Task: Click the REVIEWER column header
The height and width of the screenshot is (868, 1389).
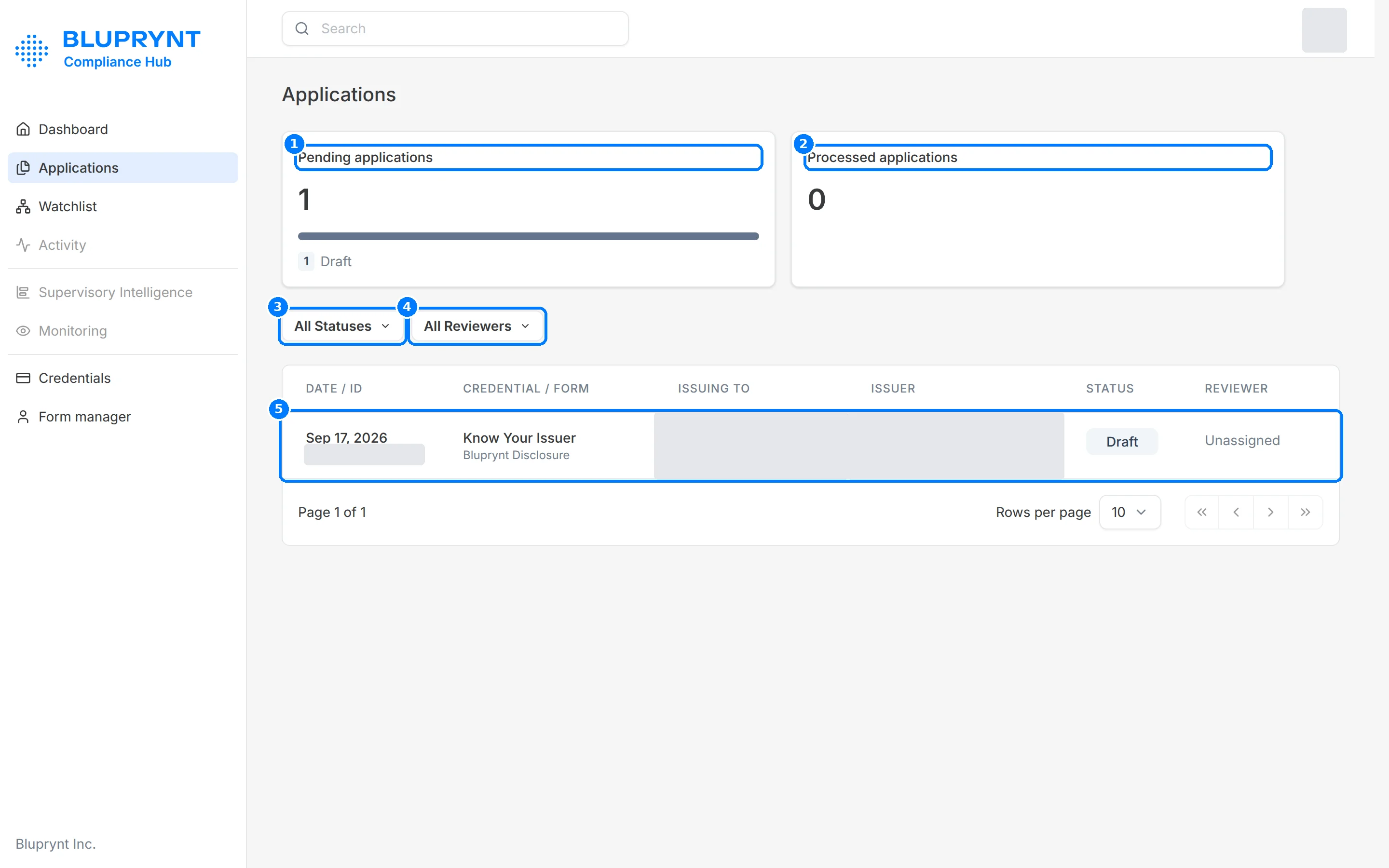Action: pos(1236,388)
